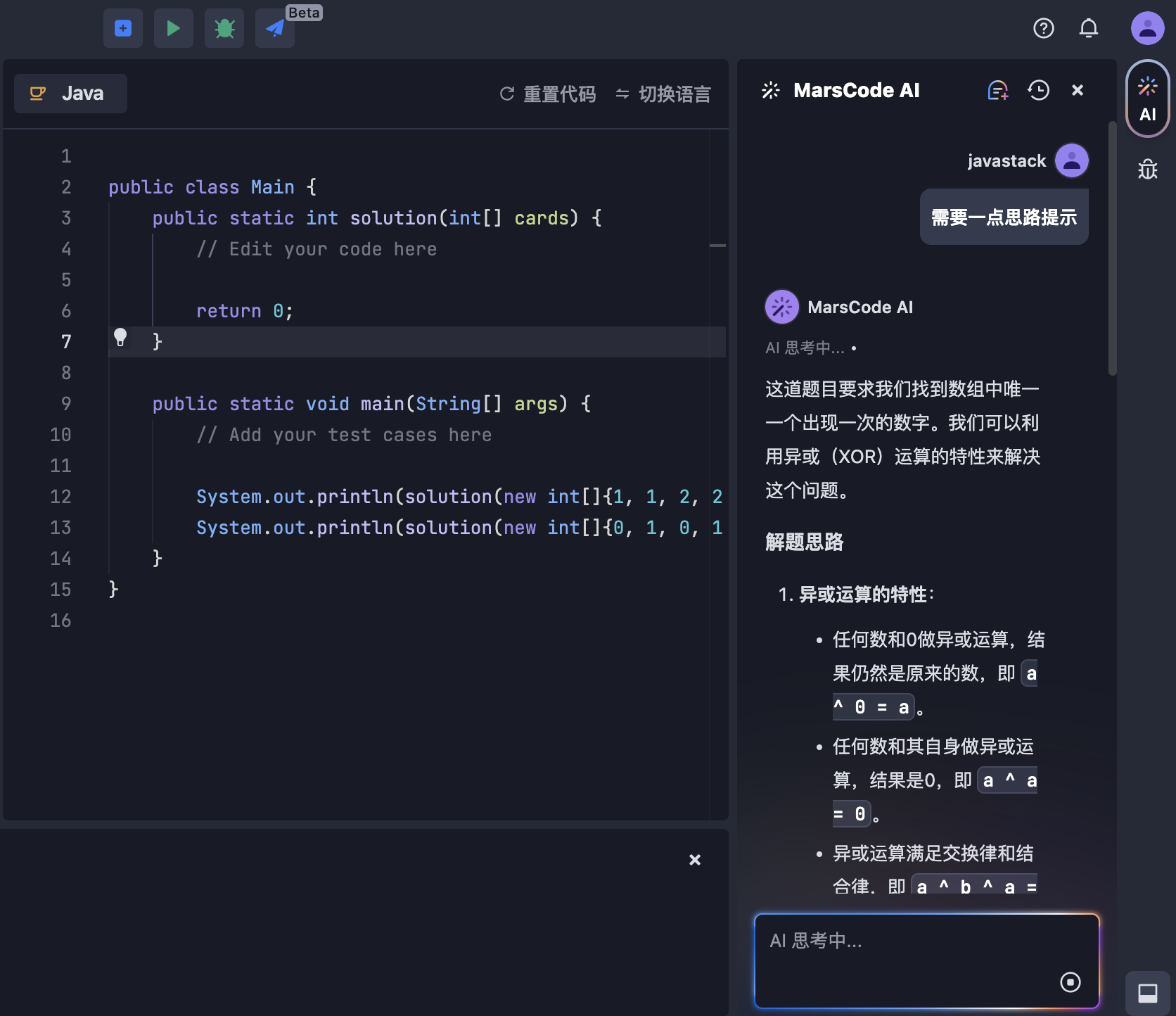Screen dimensions: 1176x1016
Task: Open the user profile avatar in the top bar
Action: (1148, 28)
